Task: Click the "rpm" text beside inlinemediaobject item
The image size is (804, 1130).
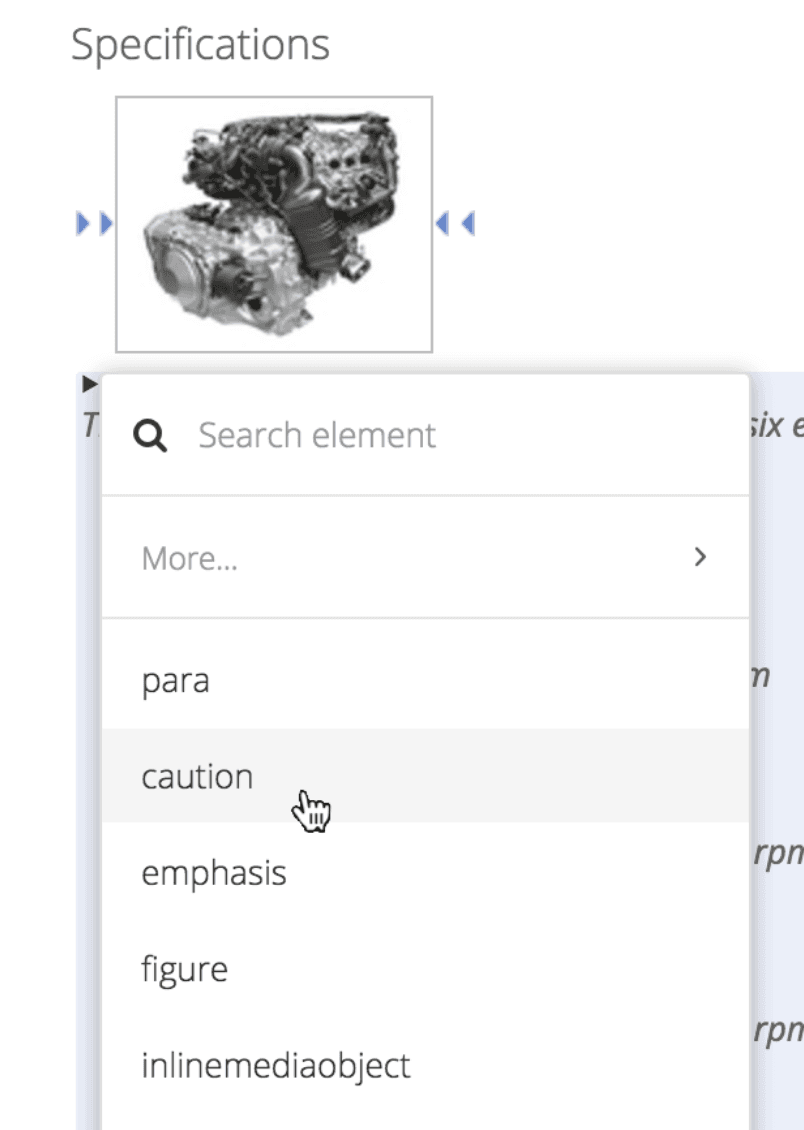Action: 778,1030
